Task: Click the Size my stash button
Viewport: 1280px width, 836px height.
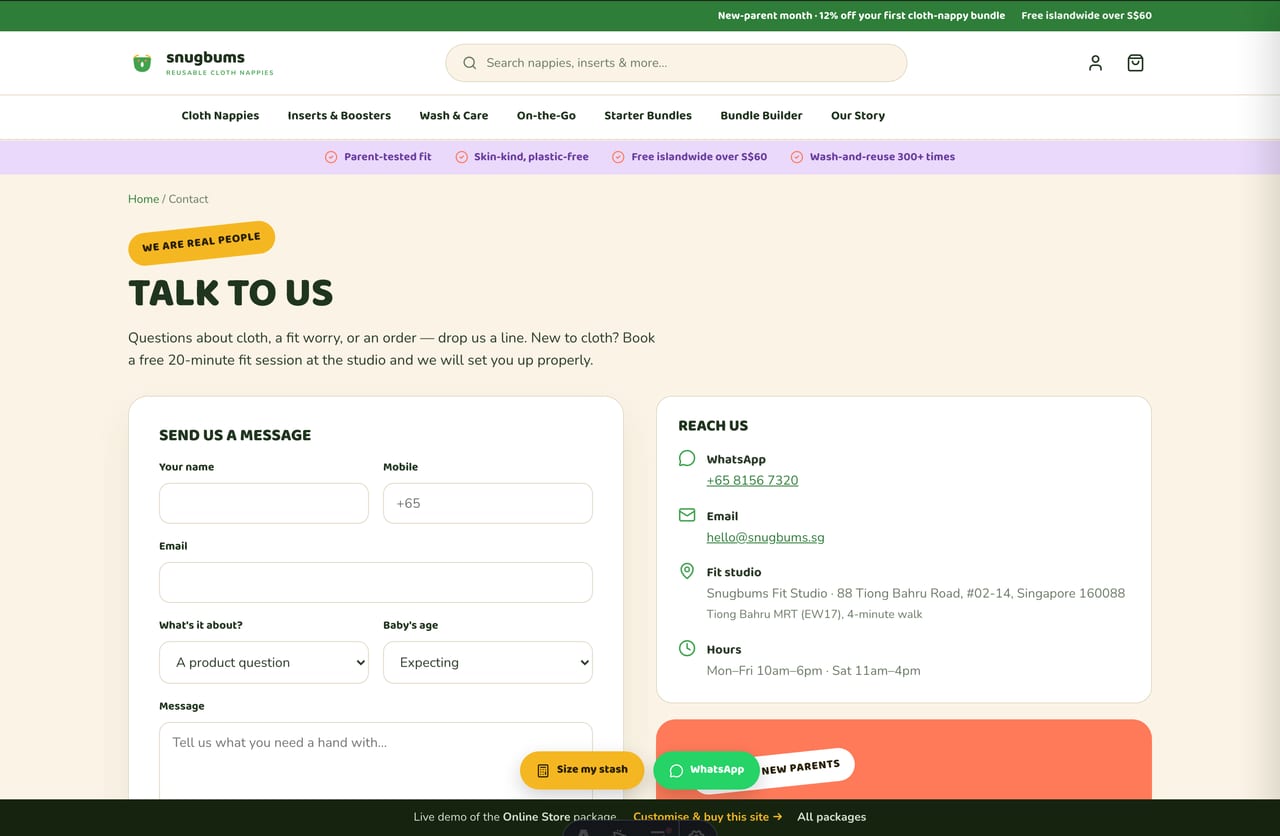Action: 582,770
